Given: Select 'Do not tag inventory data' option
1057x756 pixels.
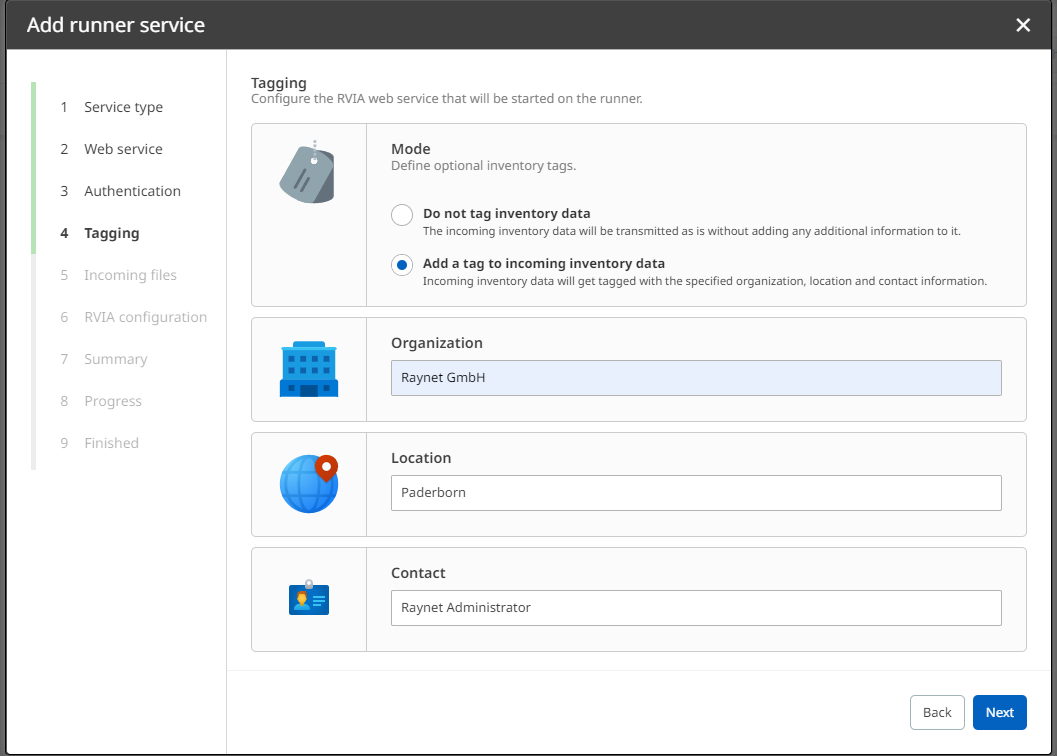Looking at the screenshot, I should [402, 215].
